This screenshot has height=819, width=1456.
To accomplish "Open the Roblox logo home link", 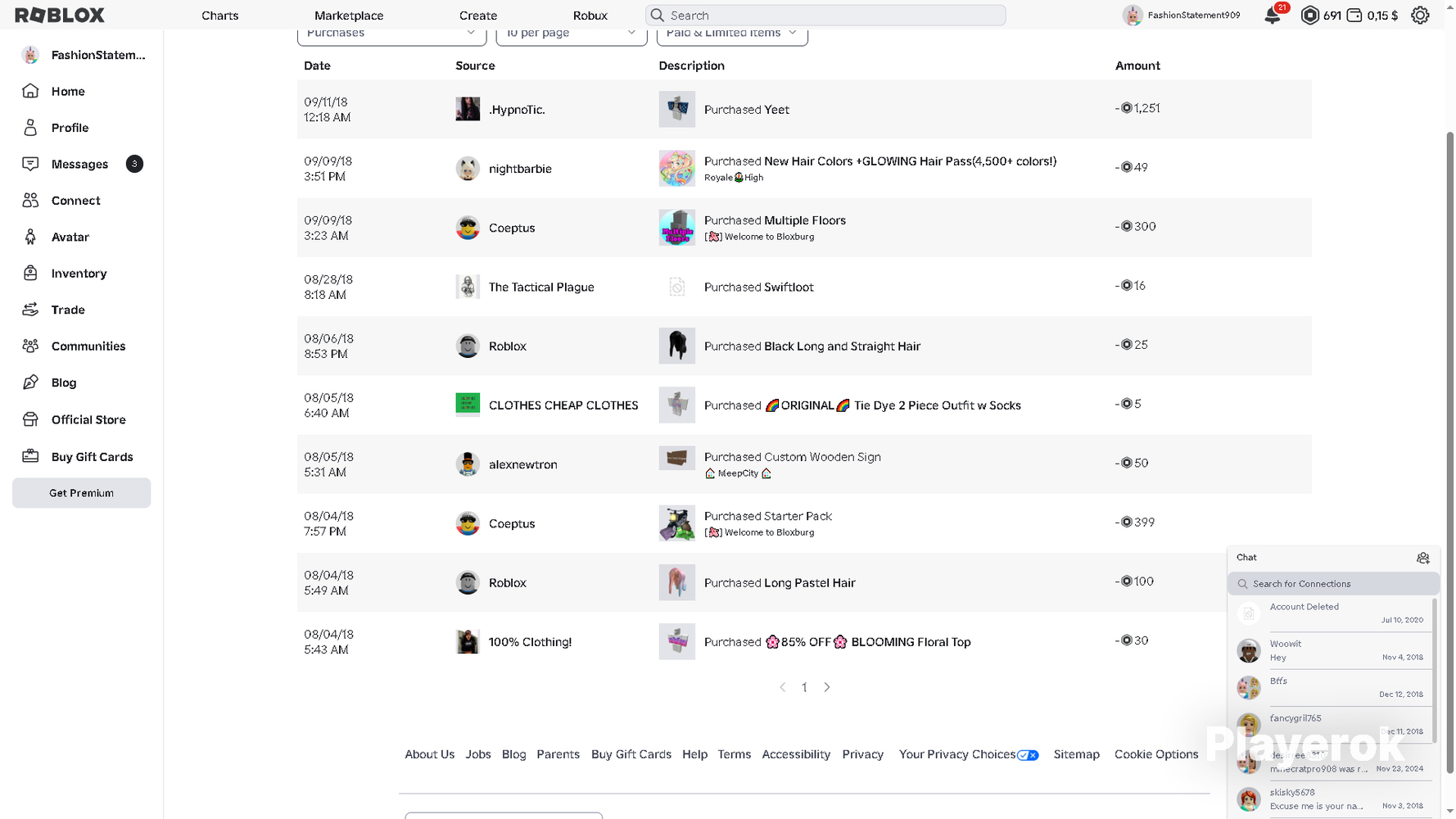I will pos(60,15).
